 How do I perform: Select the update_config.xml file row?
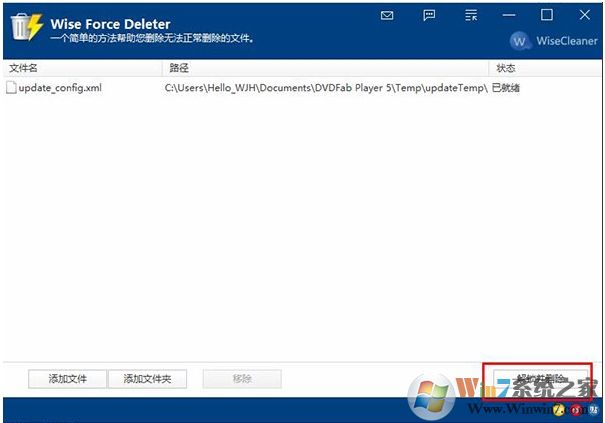(x=302, y=88)
